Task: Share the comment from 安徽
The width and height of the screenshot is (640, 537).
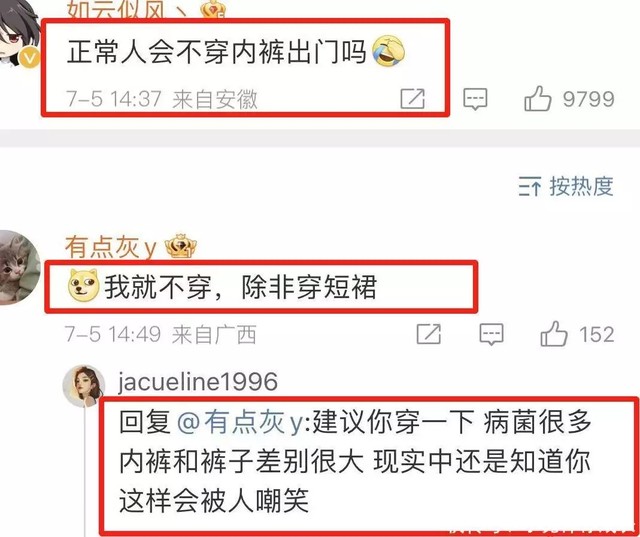Action: click(x=412, y=99)
